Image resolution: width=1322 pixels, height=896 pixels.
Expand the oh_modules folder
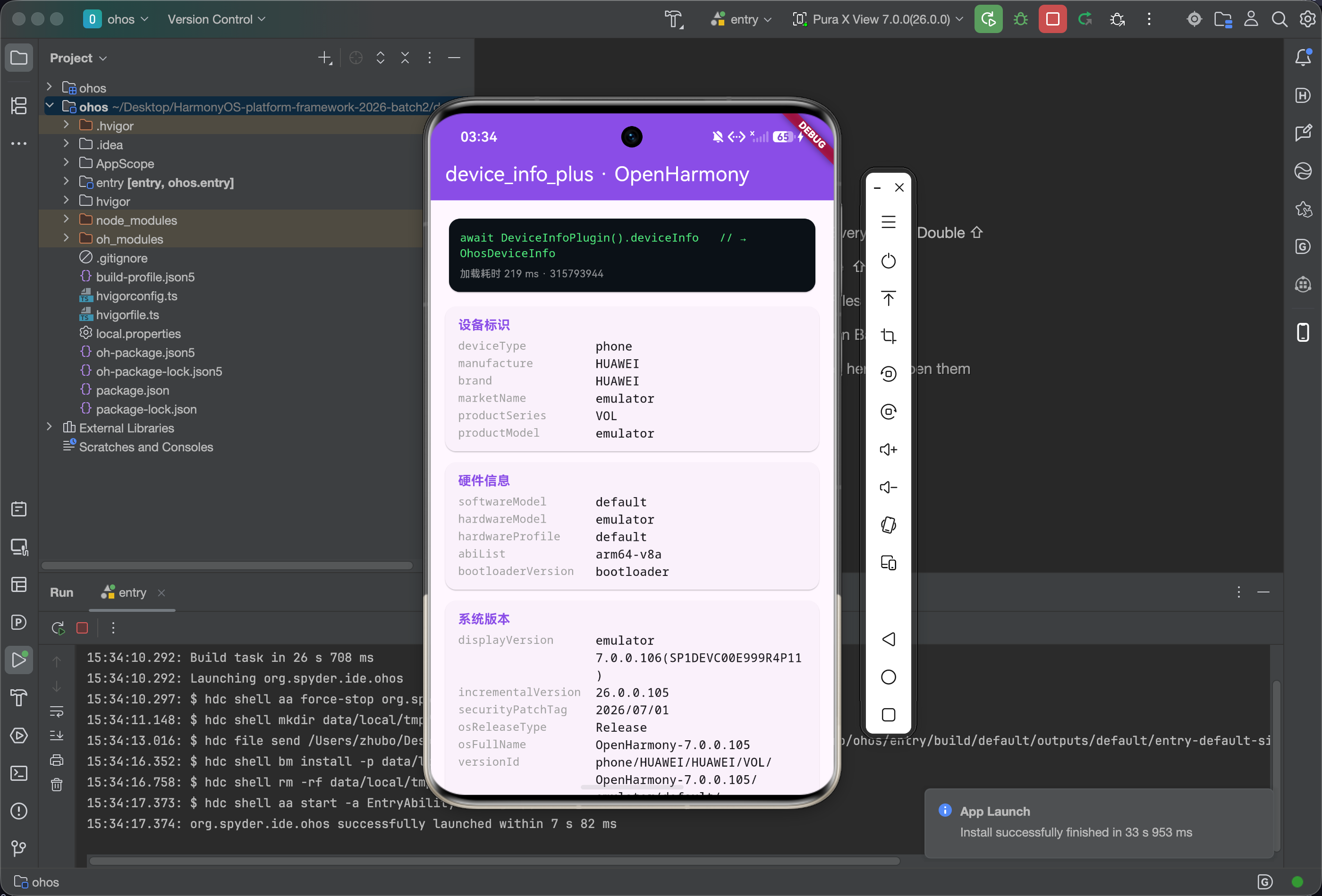coord(66,238)
